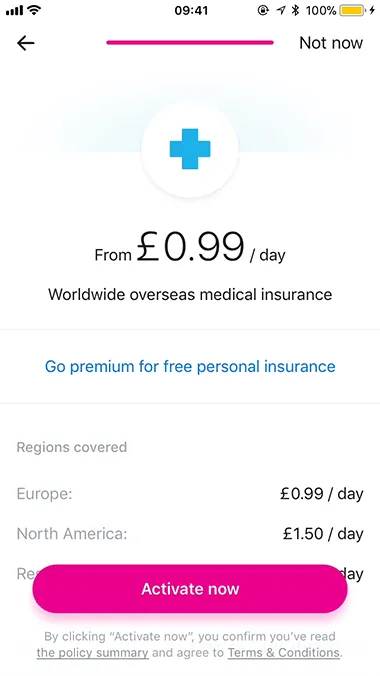380x676 pixels.
Task: Tap the pink progress bar
Action: point(190,43)
